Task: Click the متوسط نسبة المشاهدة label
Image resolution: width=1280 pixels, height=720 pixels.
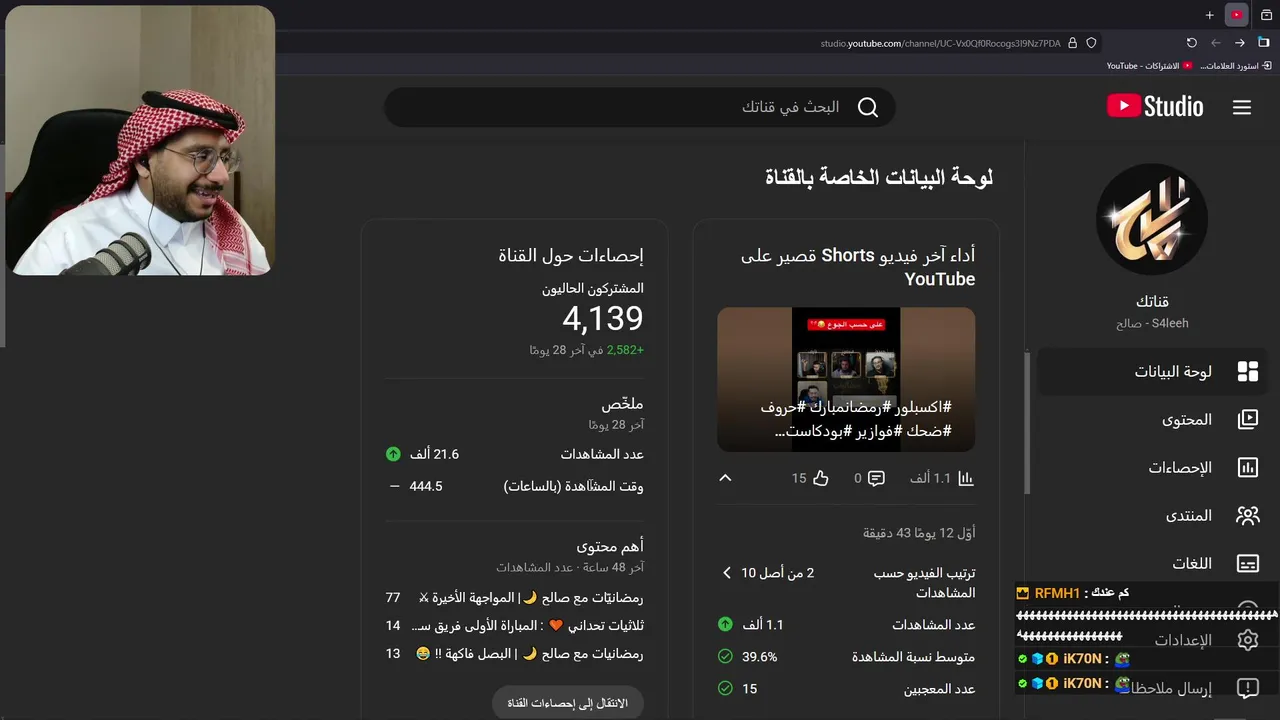Action: [x=913, y=657]
